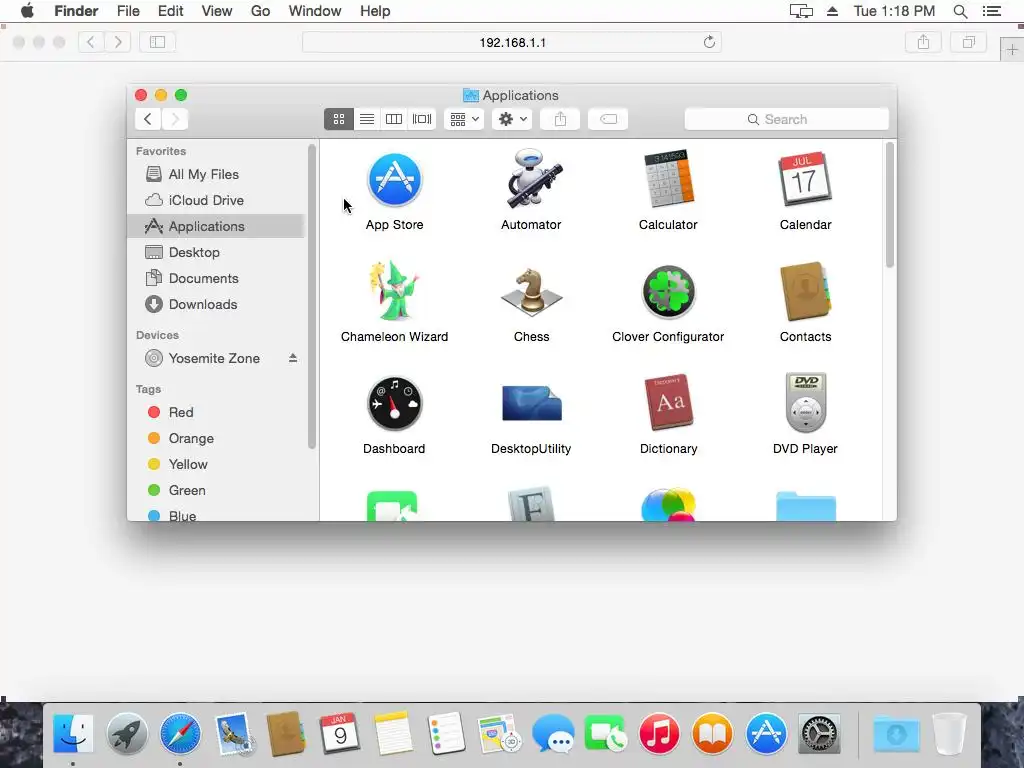Screen dimensions: 1024x768
Task: Switch Finder to Cover Flow view
Action: (x=422, y=119)
